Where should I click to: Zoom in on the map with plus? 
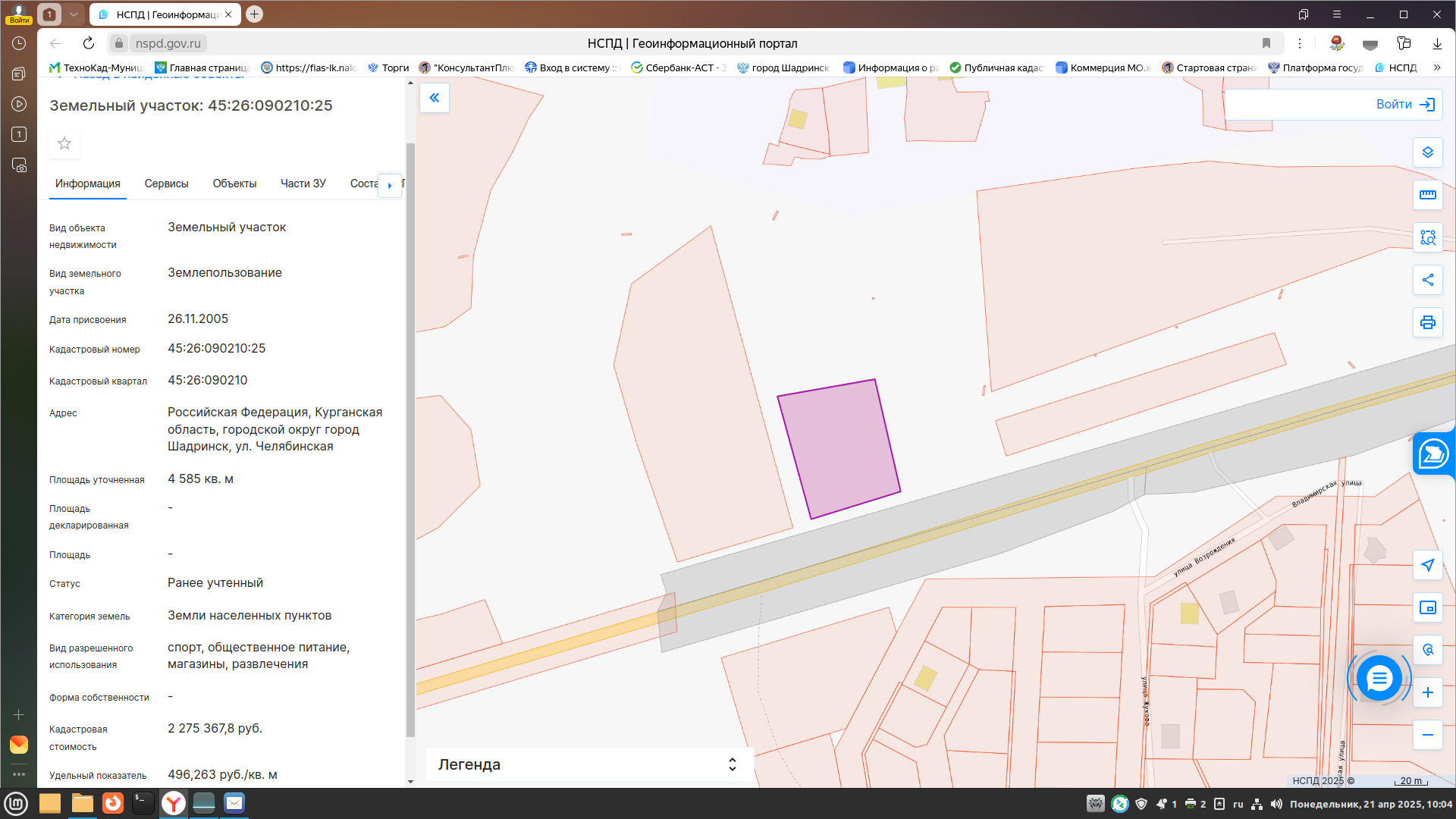point(1427,692)
